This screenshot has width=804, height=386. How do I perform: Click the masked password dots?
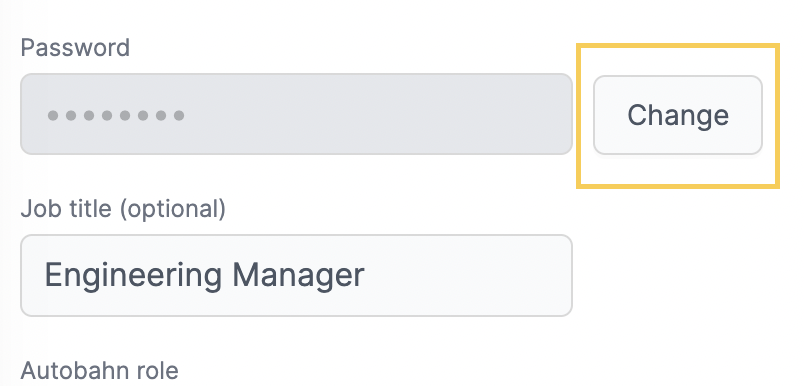116,115
